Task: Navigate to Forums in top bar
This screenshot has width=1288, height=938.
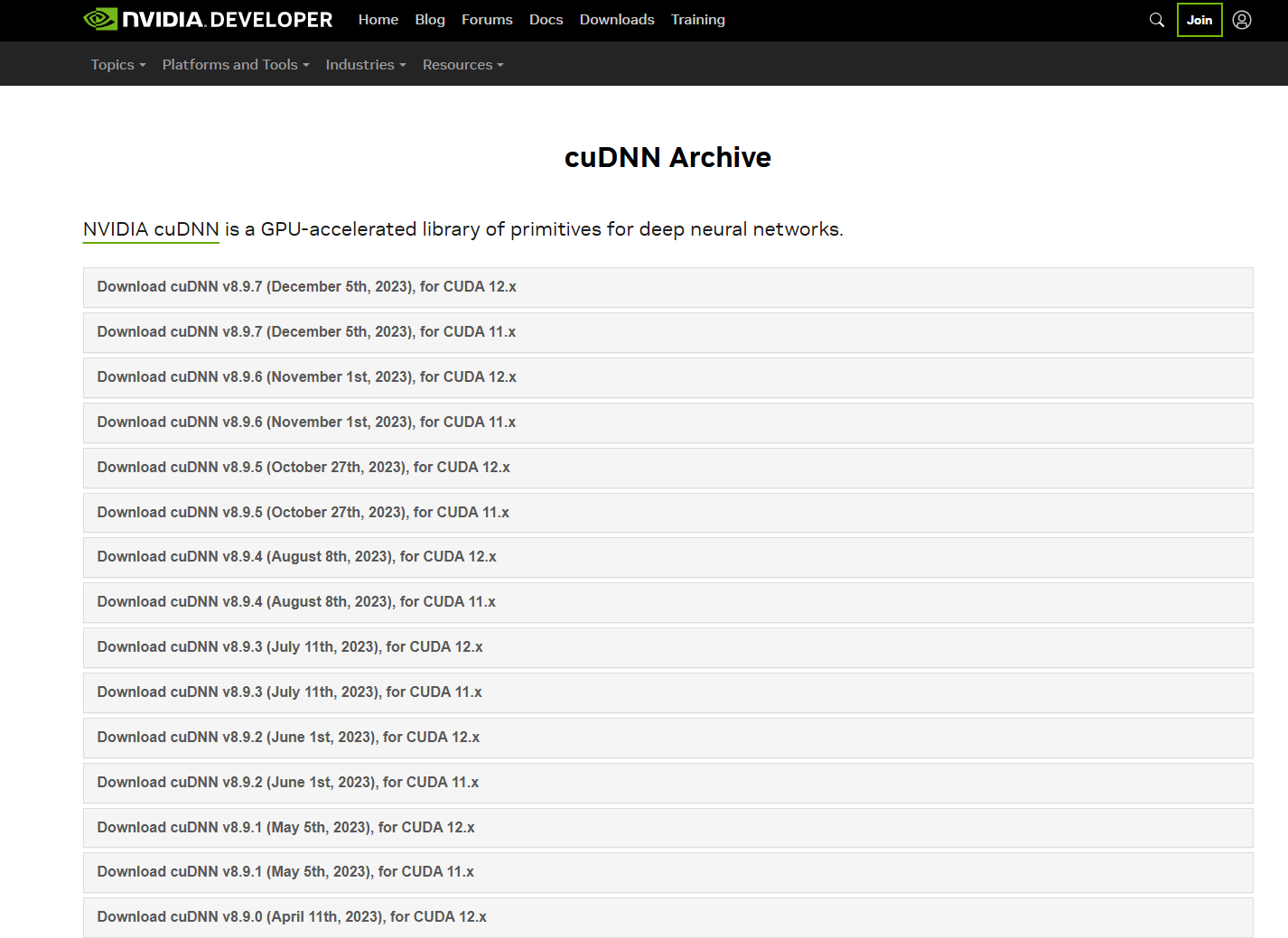Action: (x=487, y=20)
